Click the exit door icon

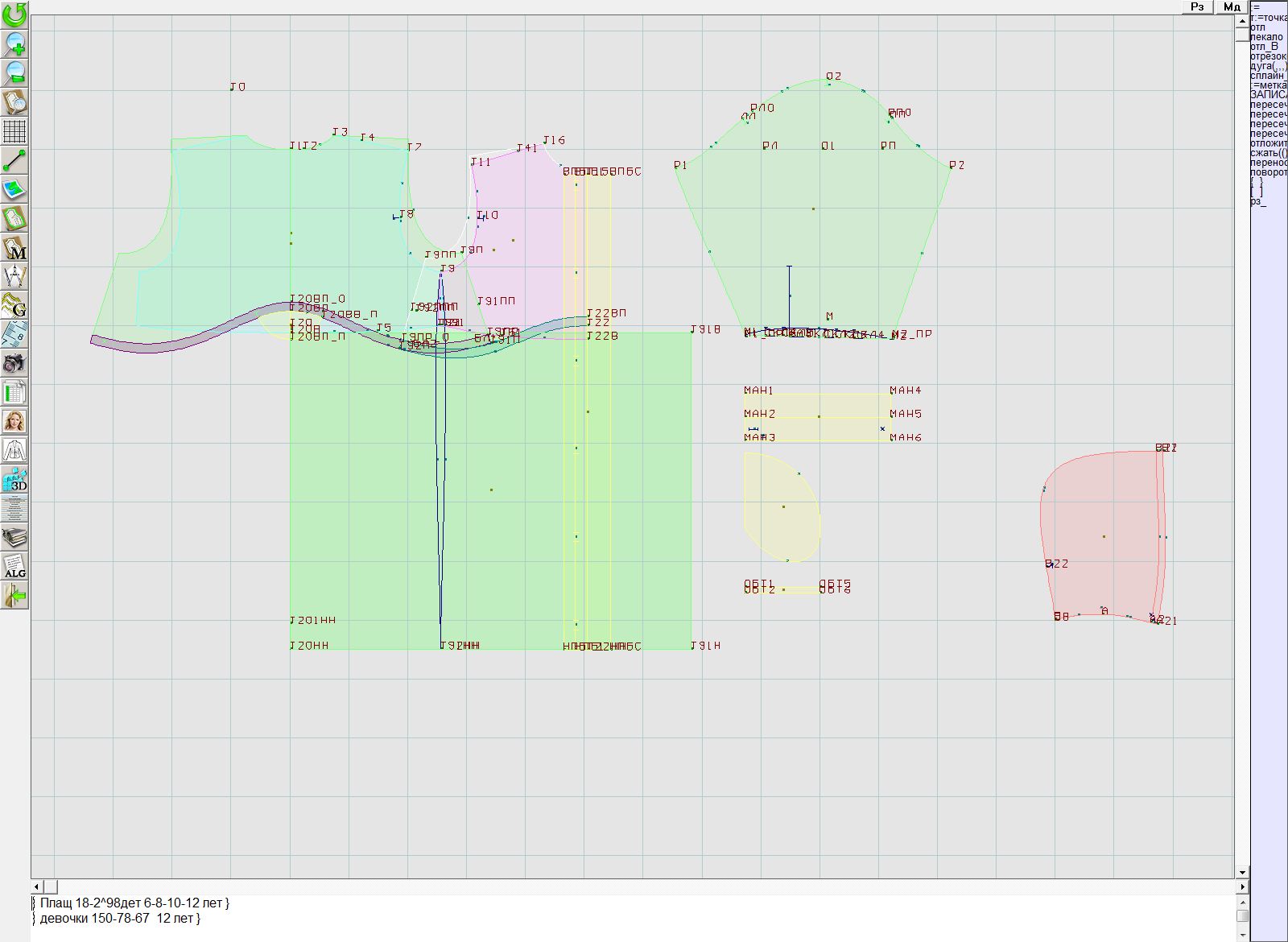(14, 596)
